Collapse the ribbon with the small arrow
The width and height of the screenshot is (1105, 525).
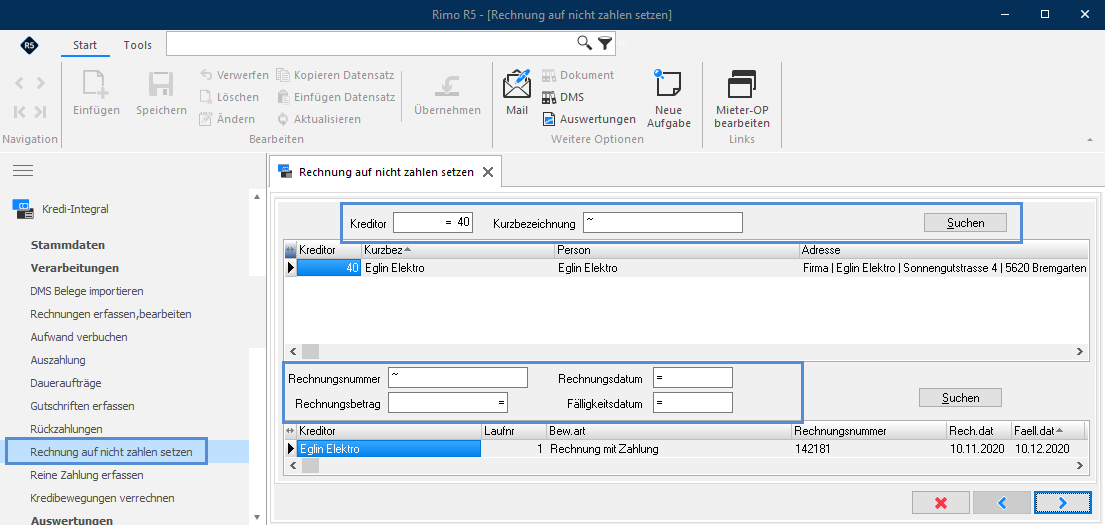(x=1091, y=140)
